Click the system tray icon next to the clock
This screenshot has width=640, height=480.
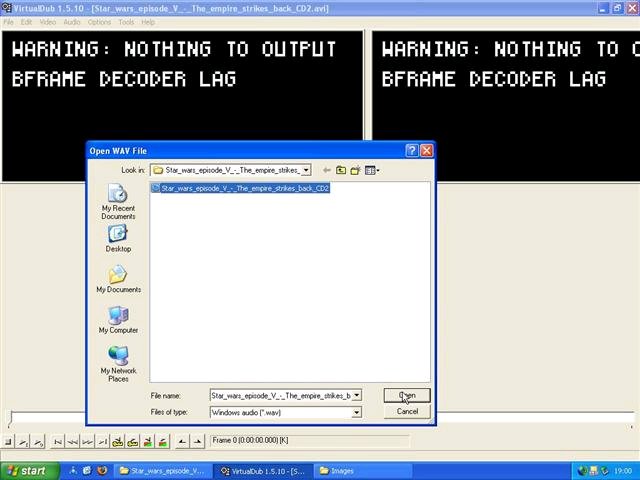point(604,471)
